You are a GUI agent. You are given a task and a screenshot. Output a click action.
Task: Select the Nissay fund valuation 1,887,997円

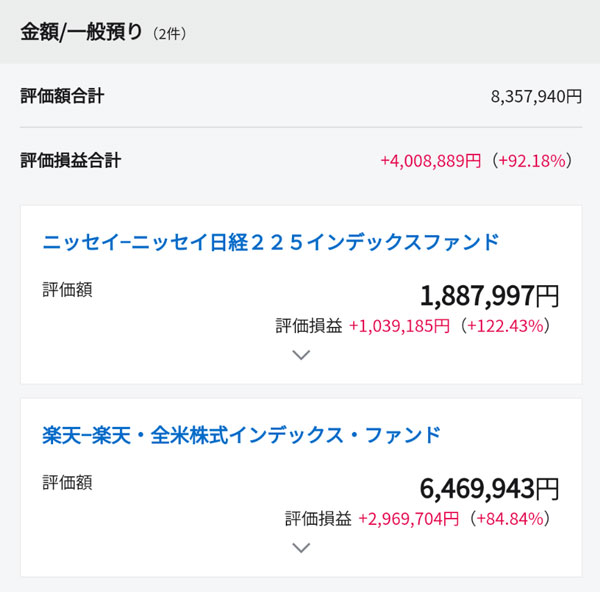(489, 296)
